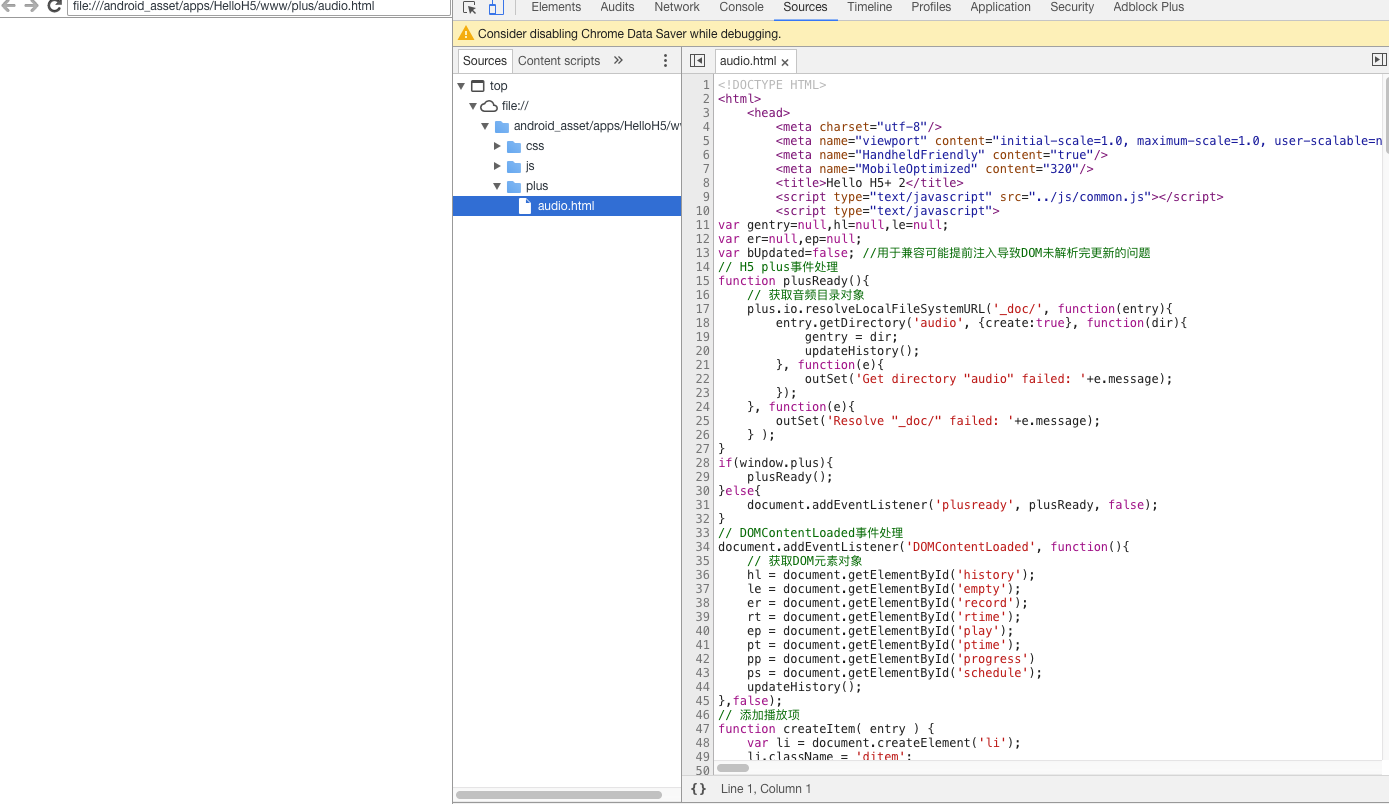Open the three-dot menu in Sources navigator
This screenshot has width=1389, height=804.
[666, 61]
